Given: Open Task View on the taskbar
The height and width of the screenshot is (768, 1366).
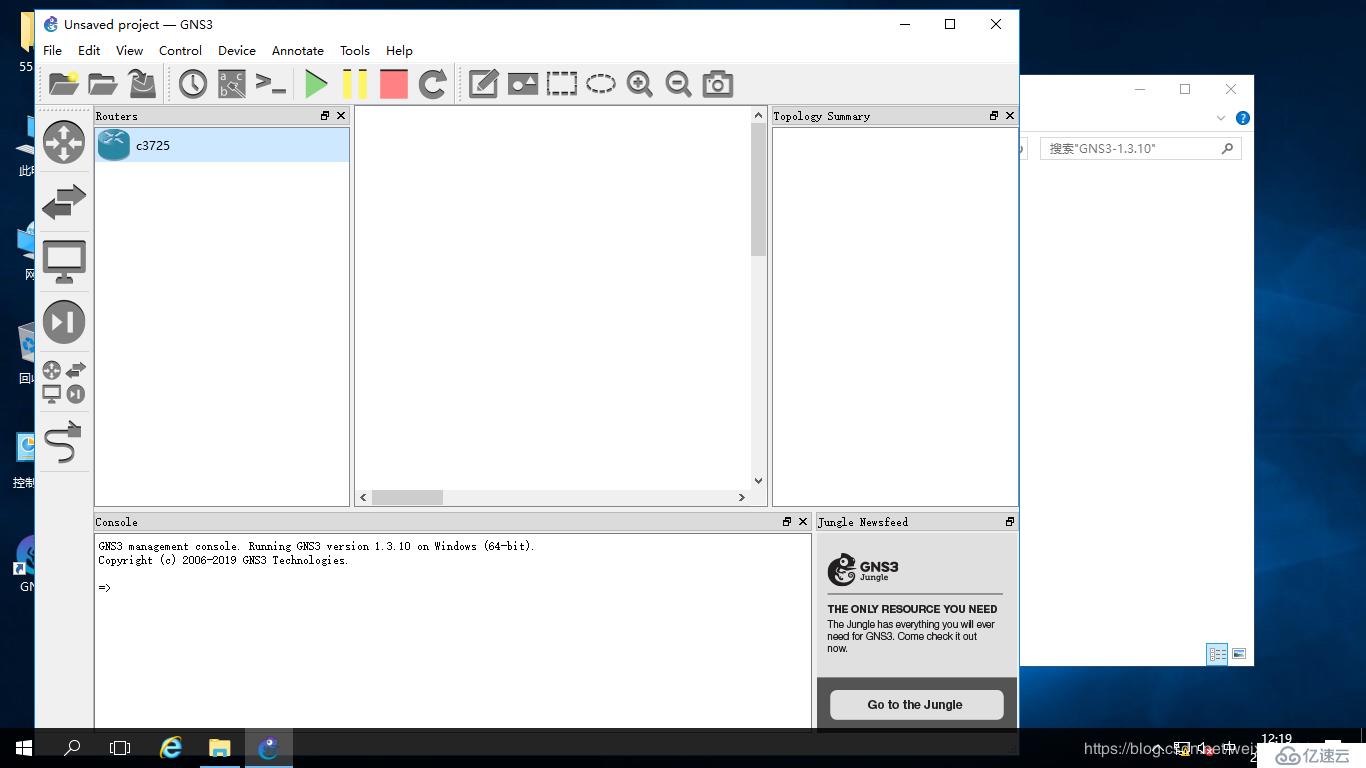Looking at the screenshot, I should (x=120, y=747).
